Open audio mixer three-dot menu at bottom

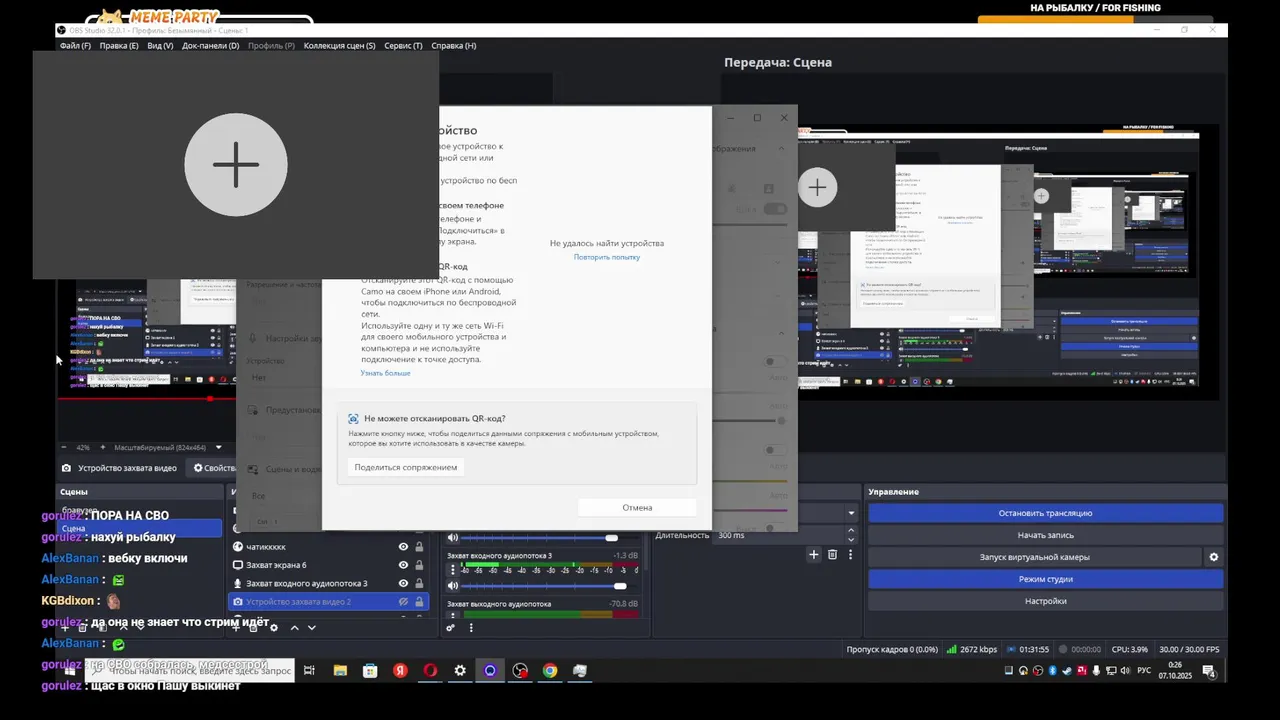pyautogui.click(x=469, y=628)
